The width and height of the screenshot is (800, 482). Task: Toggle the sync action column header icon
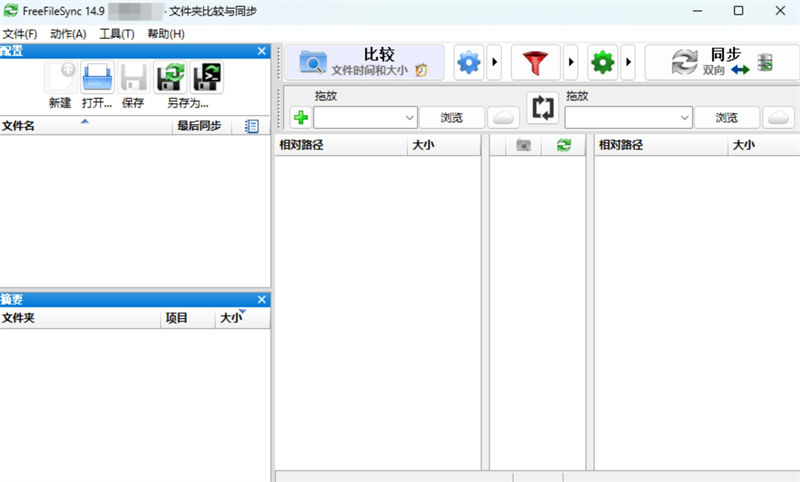coord(564,145)
